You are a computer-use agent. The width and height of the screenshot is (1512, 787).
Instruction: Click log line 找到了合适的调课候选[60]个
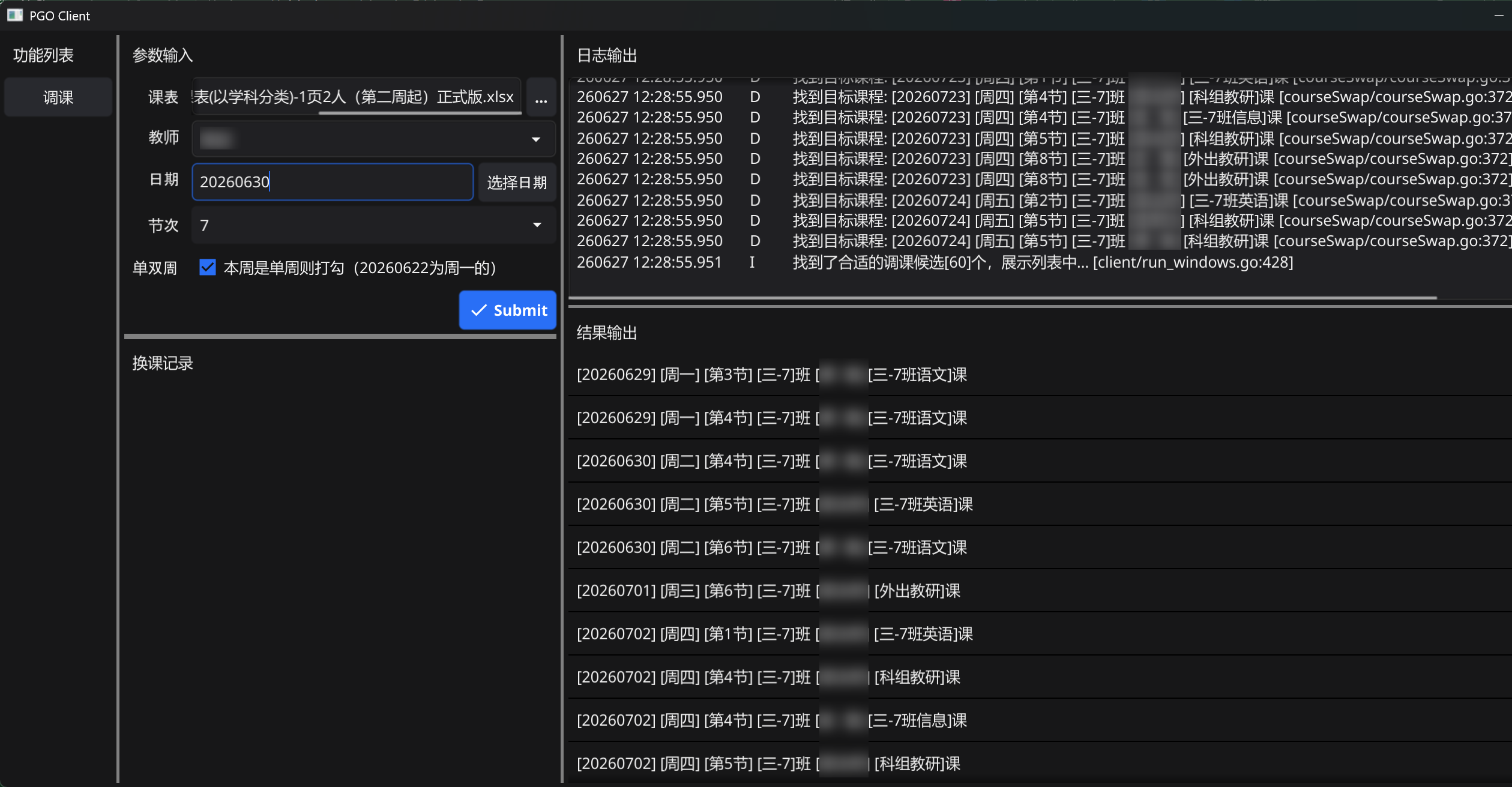click(935, 262)
